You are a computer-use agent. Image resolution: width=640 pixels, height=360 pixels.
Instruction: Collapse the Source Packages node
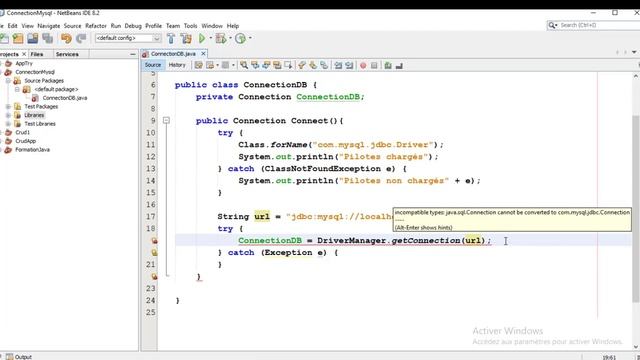(x=8, y=81)
